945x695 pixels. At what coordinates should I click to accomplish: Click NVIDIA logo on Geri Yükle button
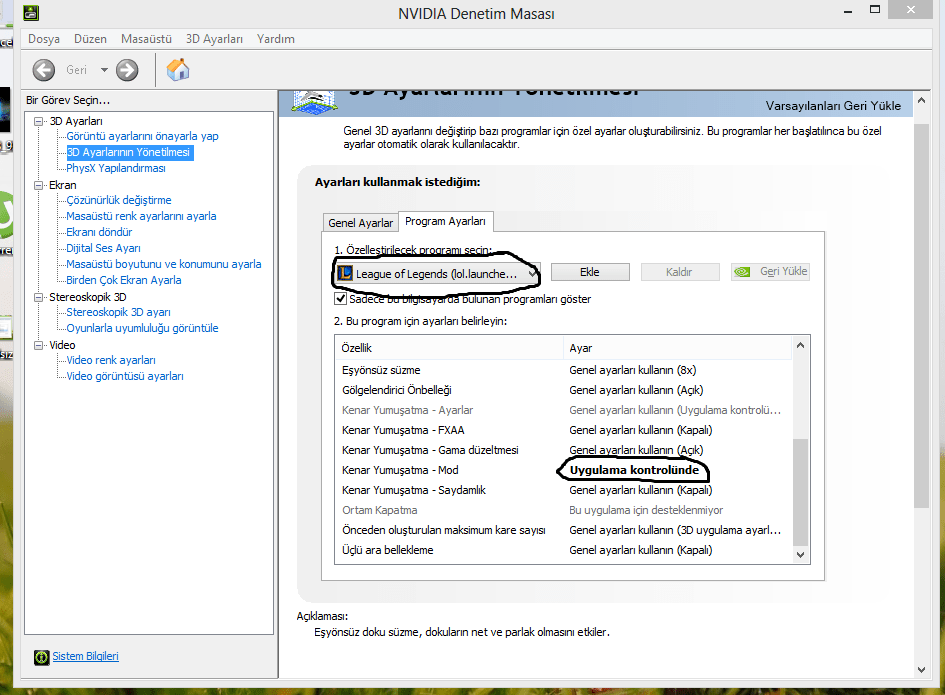tap(742, 272)
